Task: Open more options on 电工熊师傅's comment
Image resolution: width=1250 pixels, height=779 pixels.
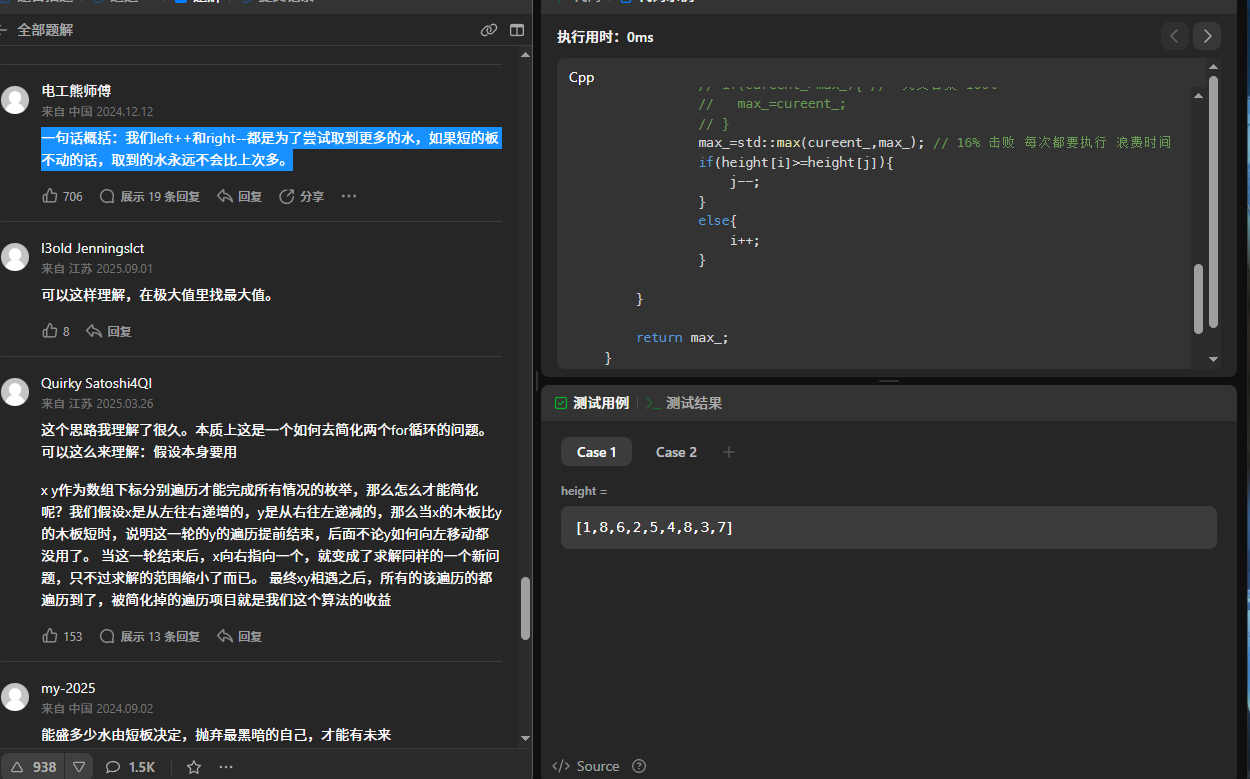Action: coord(349,196)
